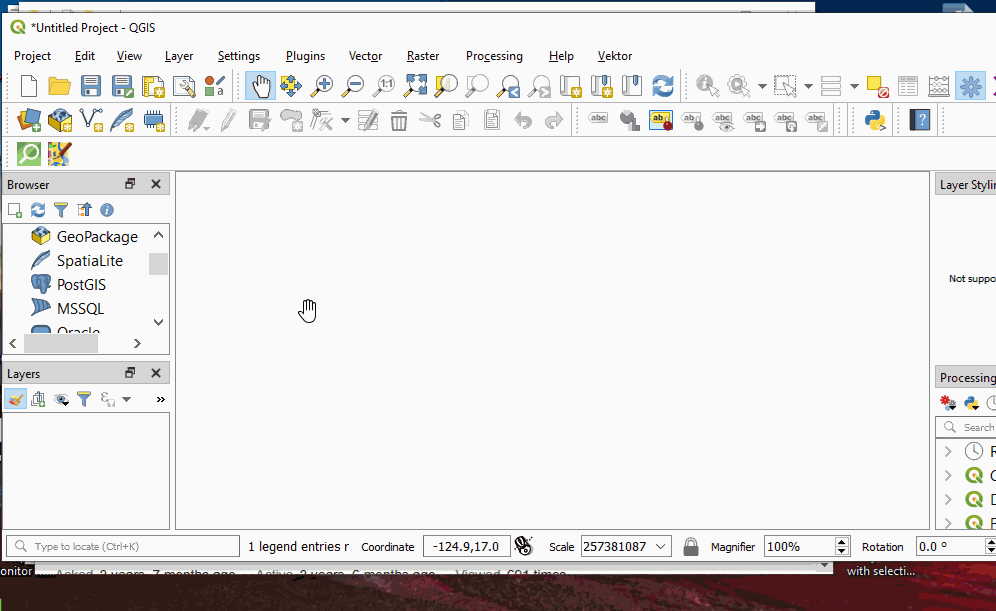Toggle Editing pencil button

(x=228, y=120)
